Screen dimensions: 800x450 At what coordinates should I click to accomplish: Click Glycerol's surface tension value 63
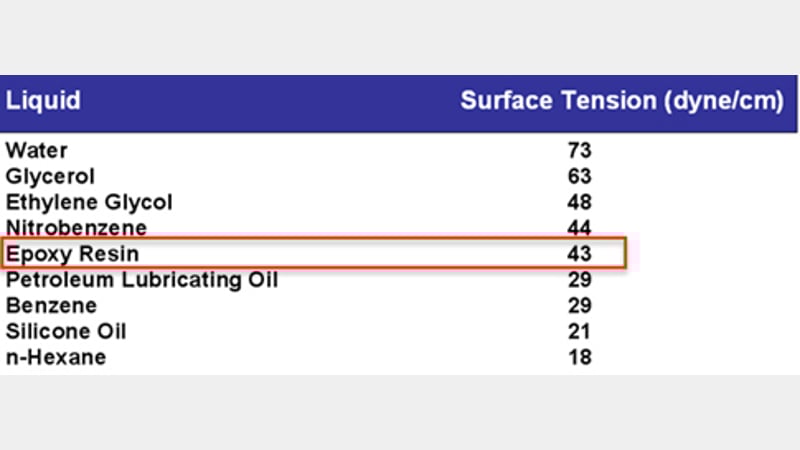click(x=579, y=177)
